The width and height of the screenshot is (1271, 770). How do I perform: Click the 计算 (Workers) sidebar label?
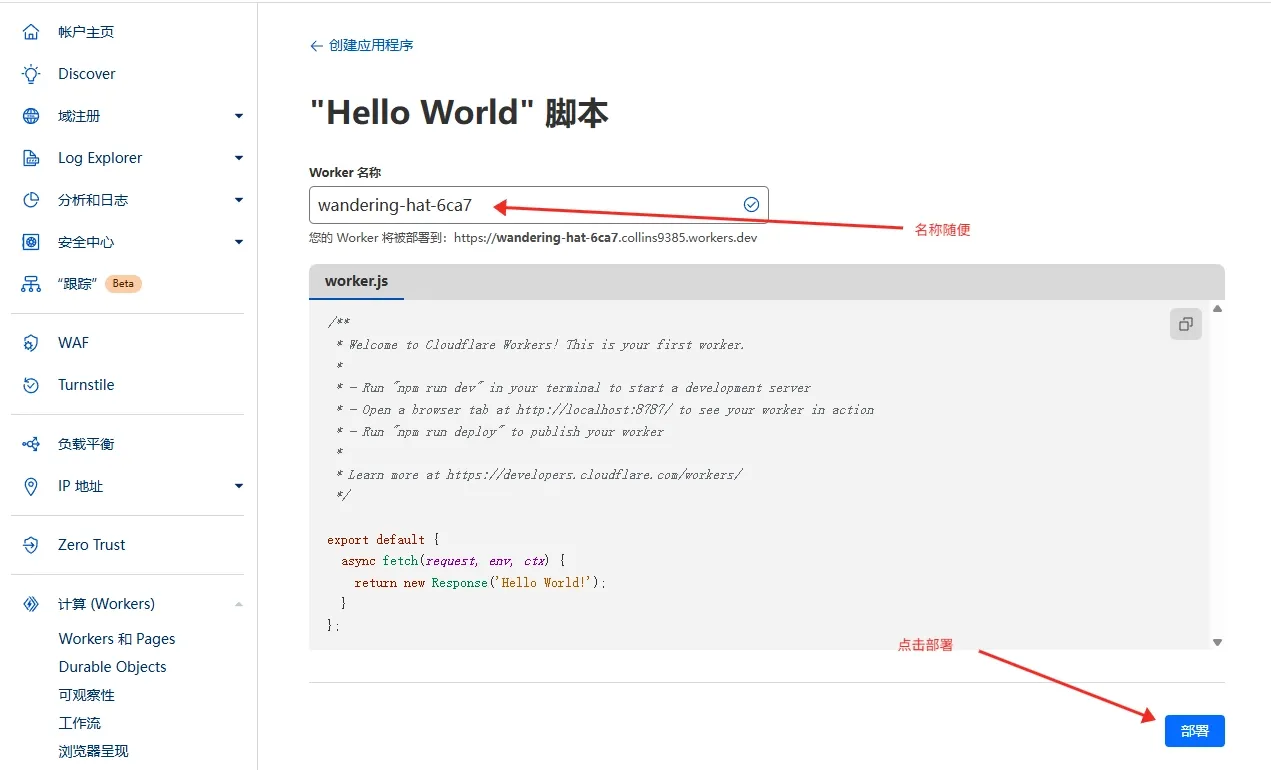coord(107,604)
